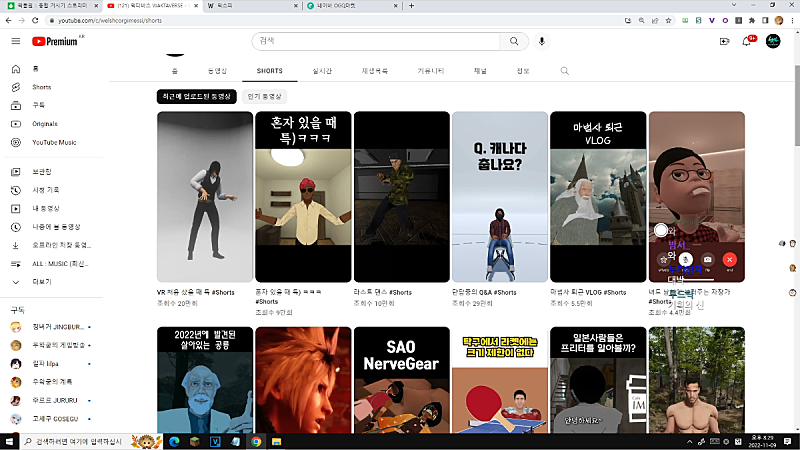Expand 더보기 in the sidebar
Image resolution: width=800 pixels, height=450 pixels.
42,281
